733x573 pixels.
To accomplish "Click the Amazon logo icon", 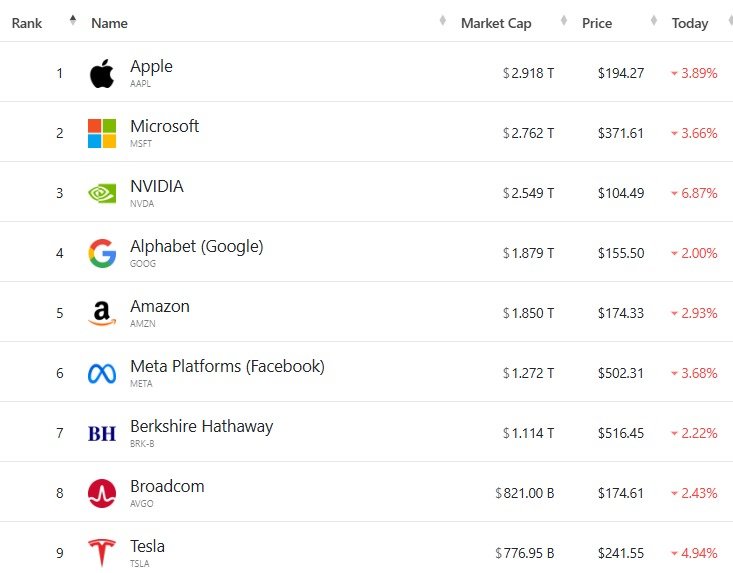I will [101, 313].
